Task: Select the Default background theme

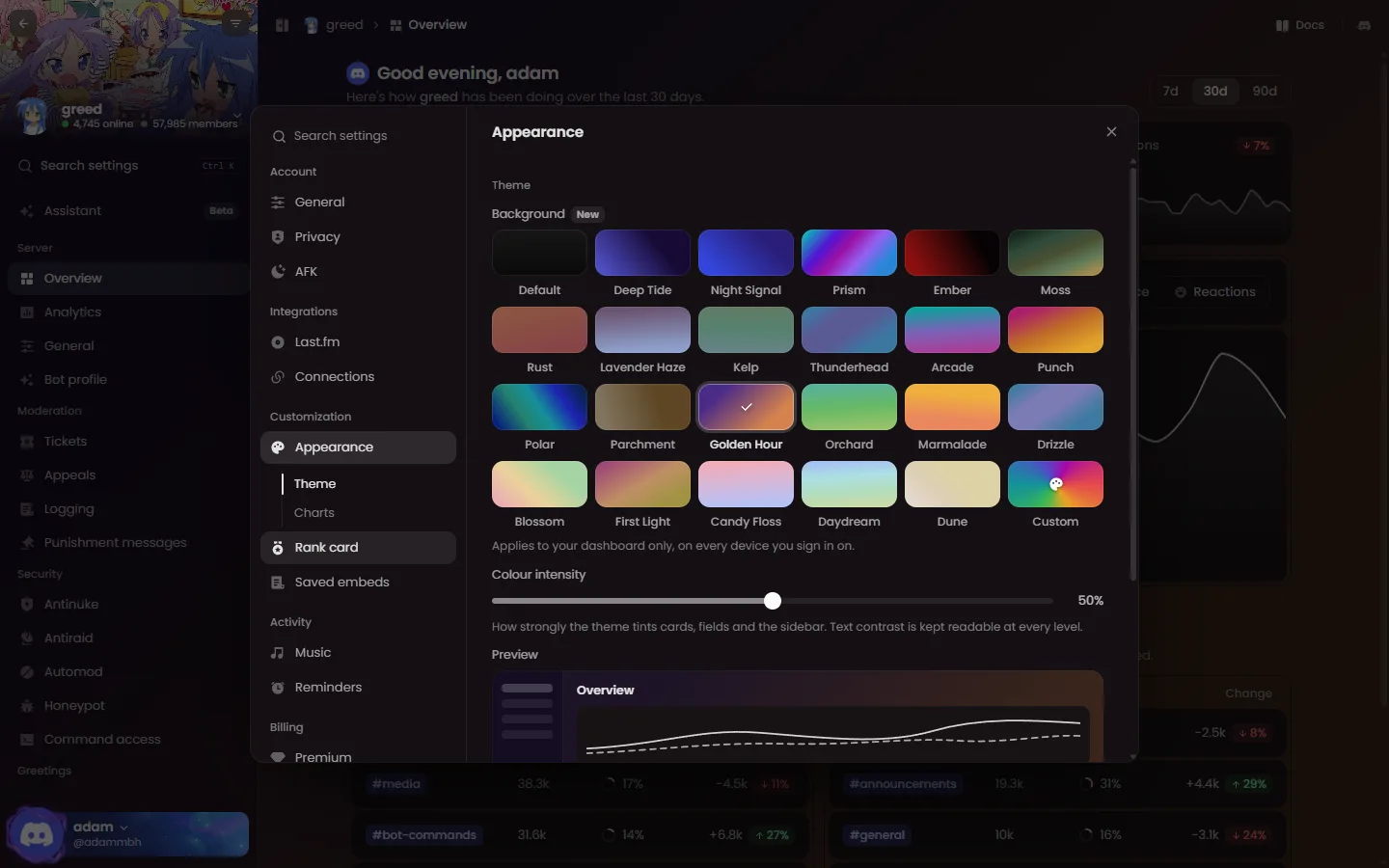Action: coord(539,253)
